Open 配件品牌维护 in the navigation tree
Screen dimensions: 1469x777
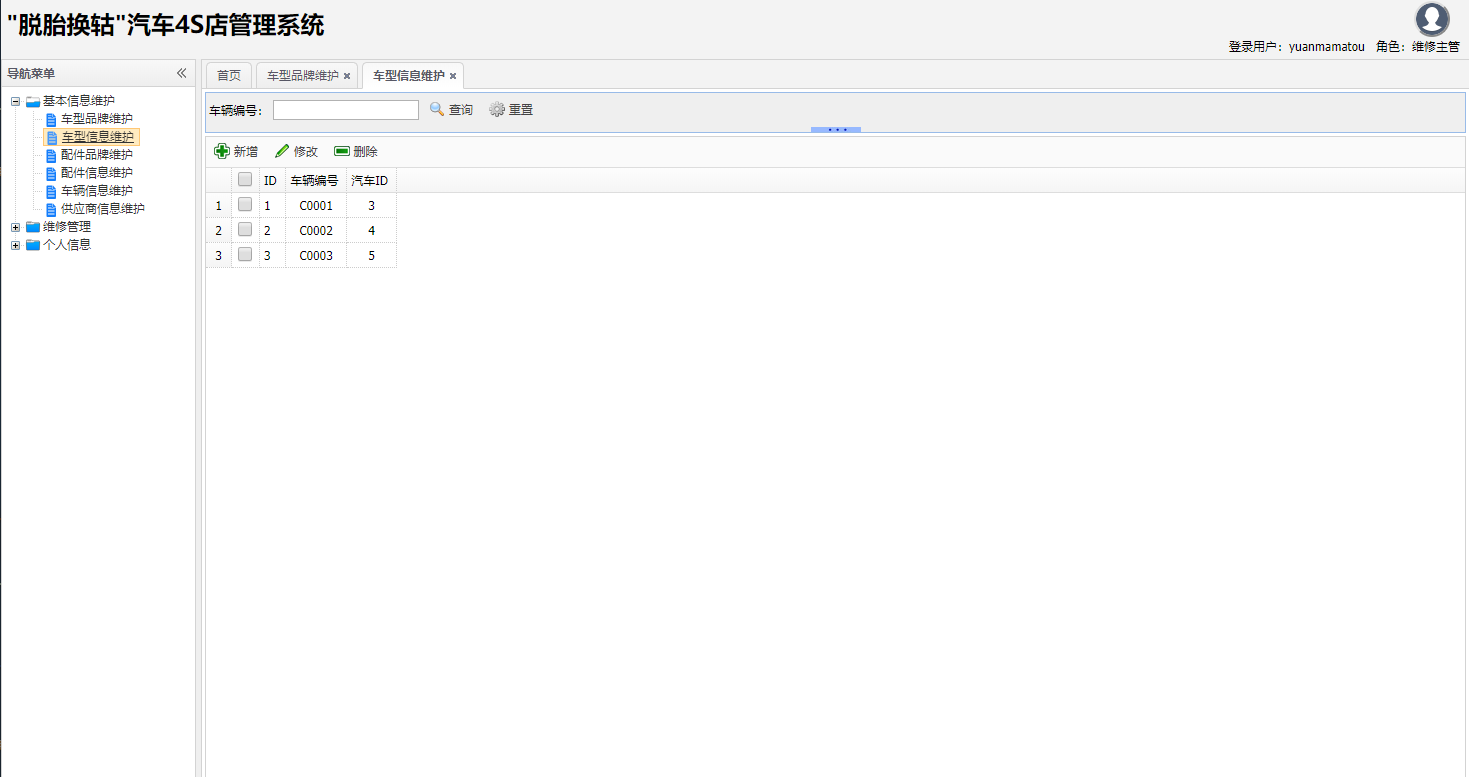click(97, 155)
